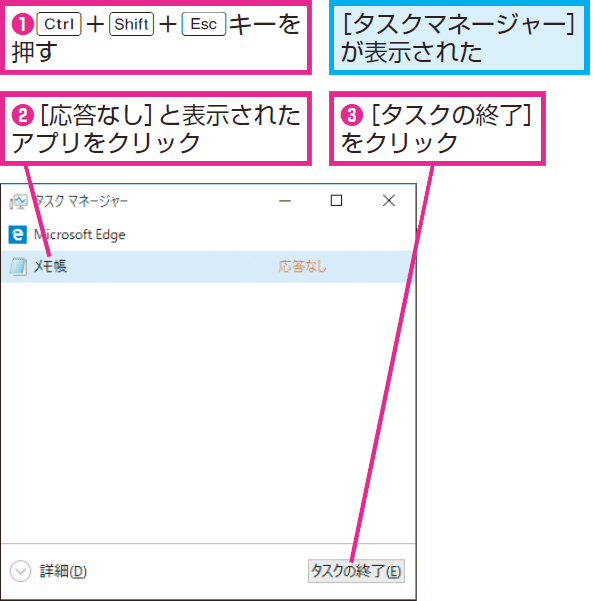Click the Shift key illustration
Screen dimensions: 595x601
131,24
